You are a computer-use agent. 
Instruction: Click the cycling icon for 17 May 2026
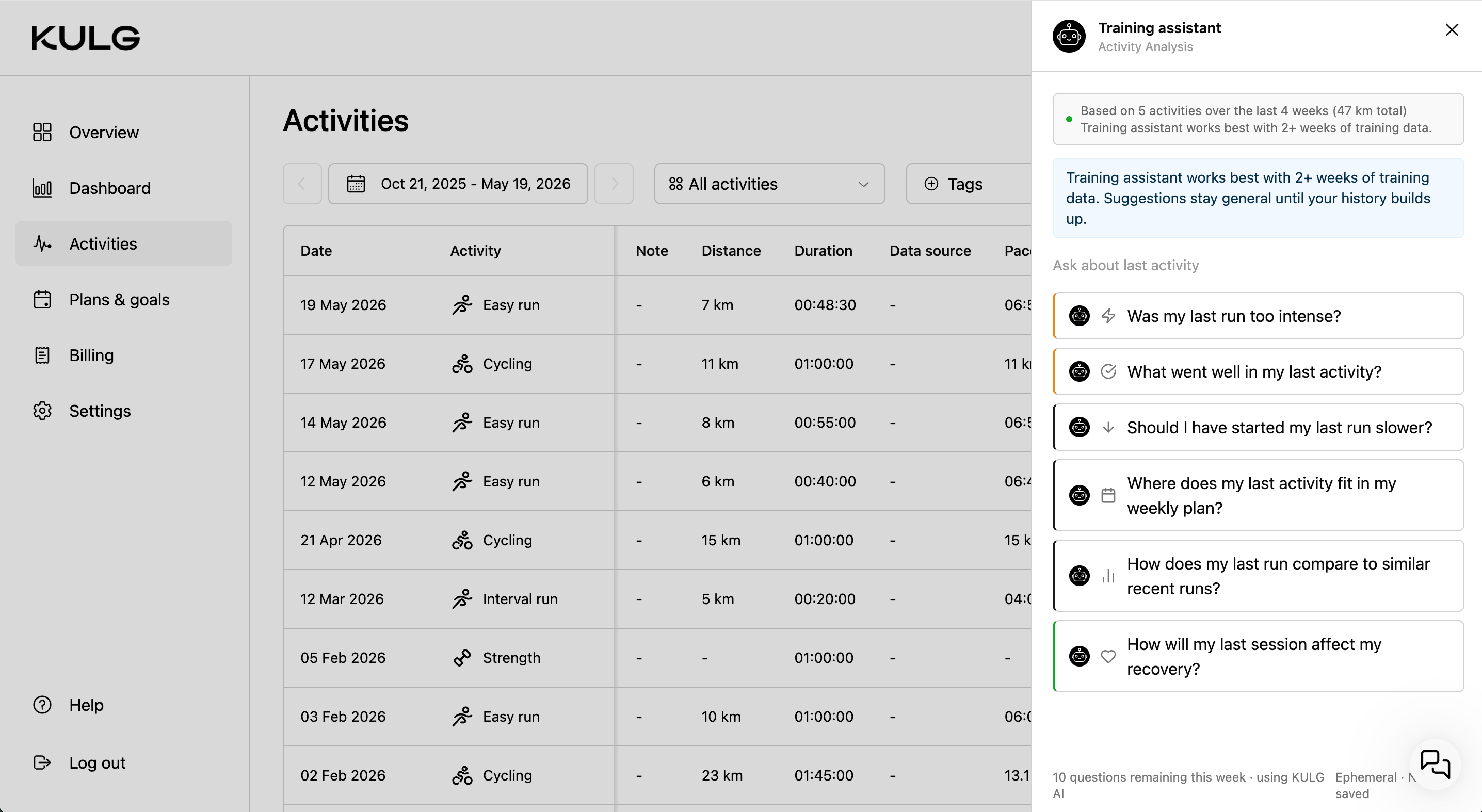pos(462,364)
